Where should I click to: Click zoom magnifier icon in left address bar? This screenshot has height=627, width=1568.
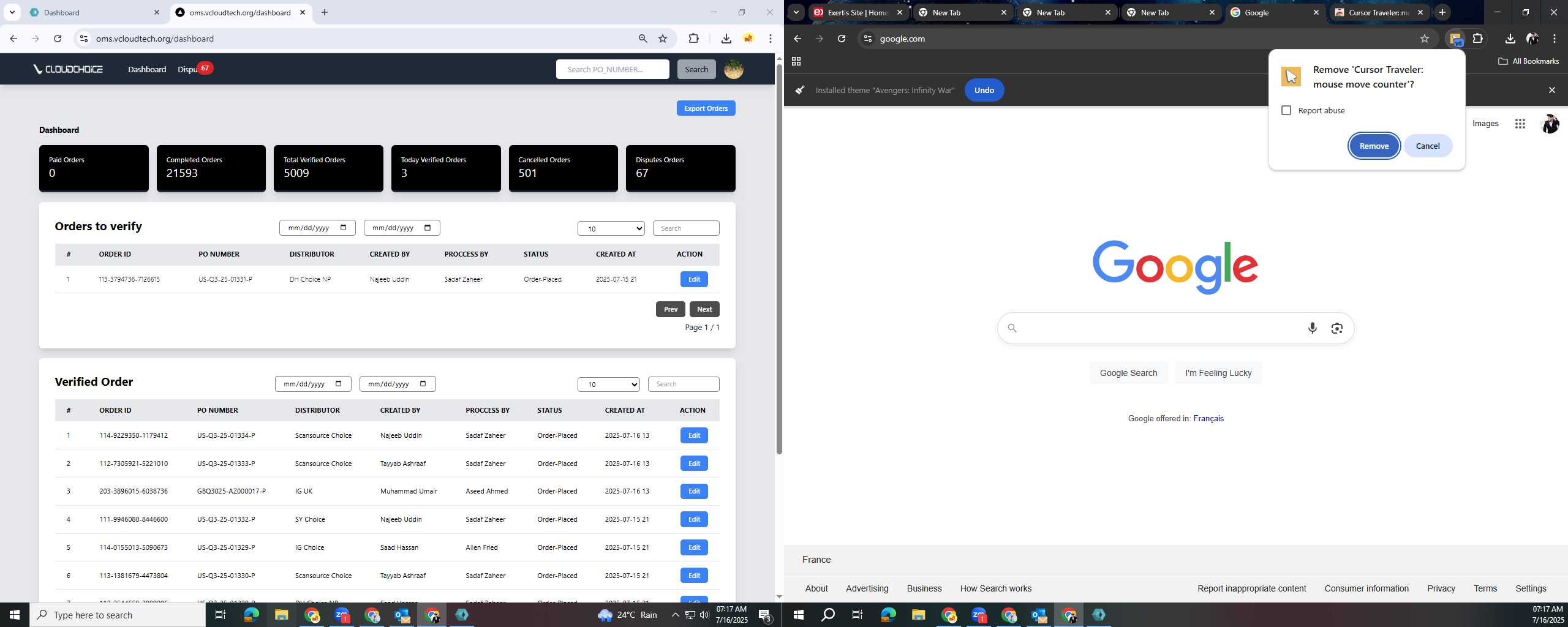point(643,39)
